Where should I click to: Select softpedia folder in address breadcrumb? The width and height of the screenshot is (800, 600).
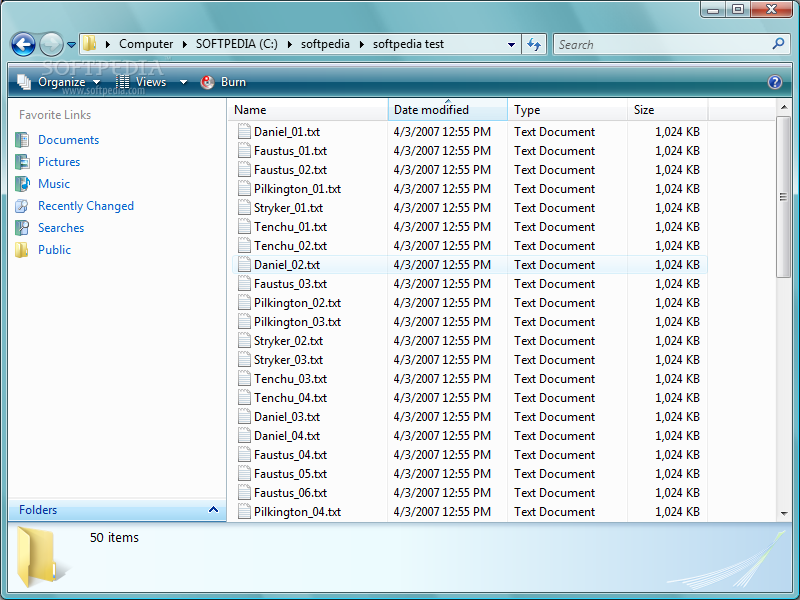[x=325, y=44]
